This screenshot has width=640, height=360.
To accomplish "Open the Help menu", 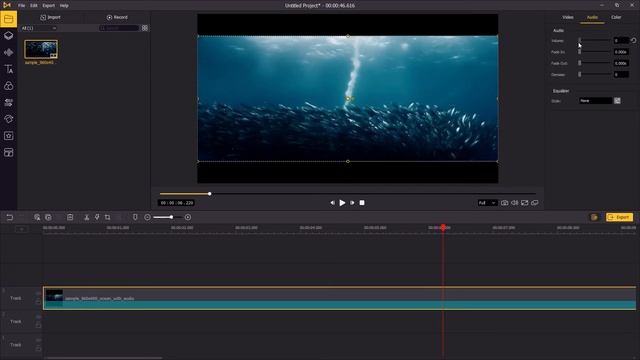I will coord(64,6).
